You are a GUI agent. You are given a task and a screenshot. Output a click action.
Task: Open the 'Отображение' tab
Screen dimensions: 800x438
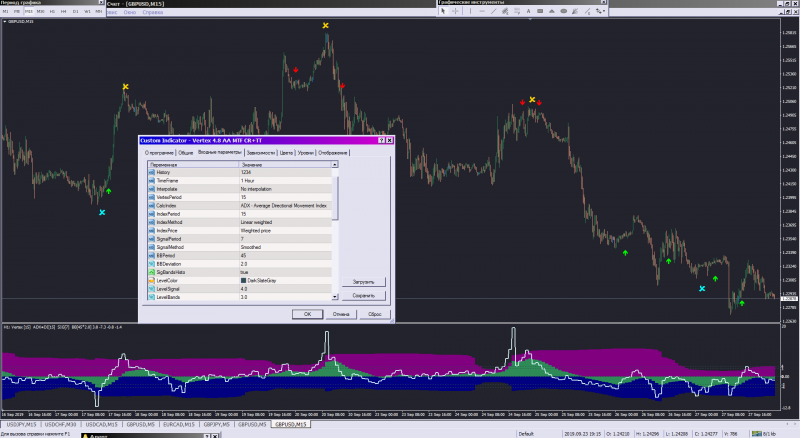click(x=333, y=153)
